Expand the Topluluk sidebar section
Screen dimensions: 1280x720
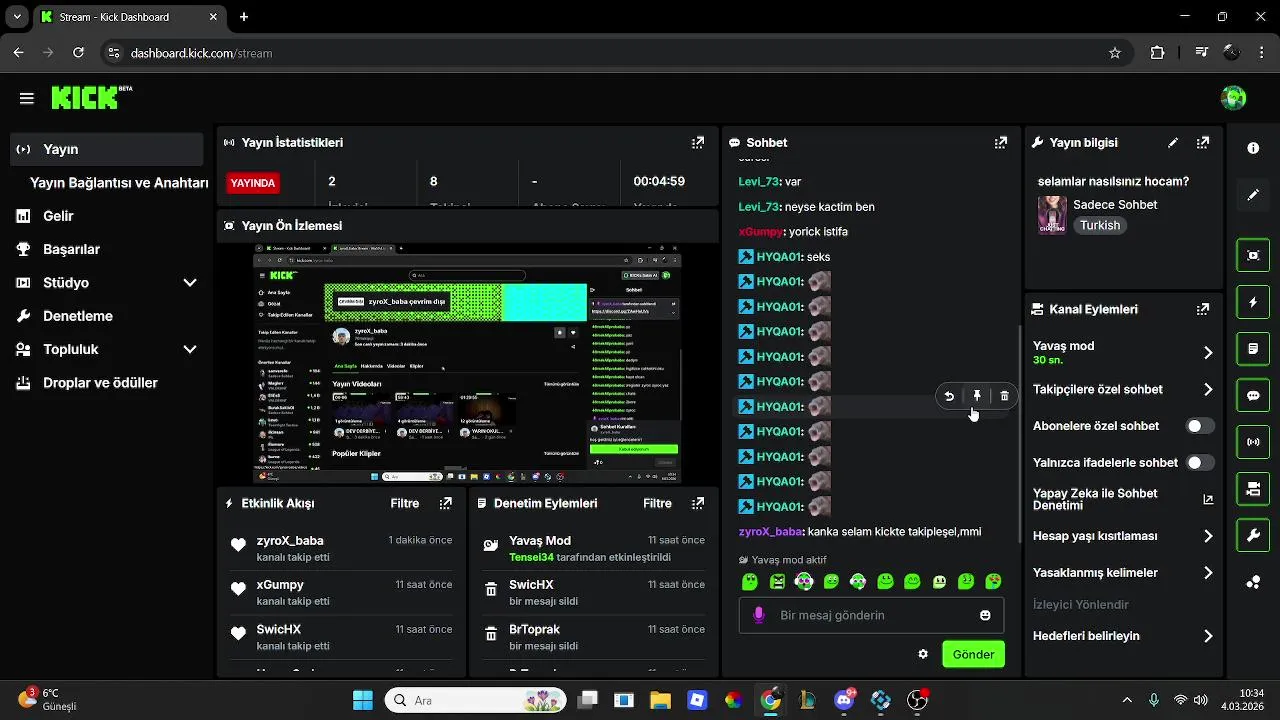pyautogui.click(x=190, y=350)
